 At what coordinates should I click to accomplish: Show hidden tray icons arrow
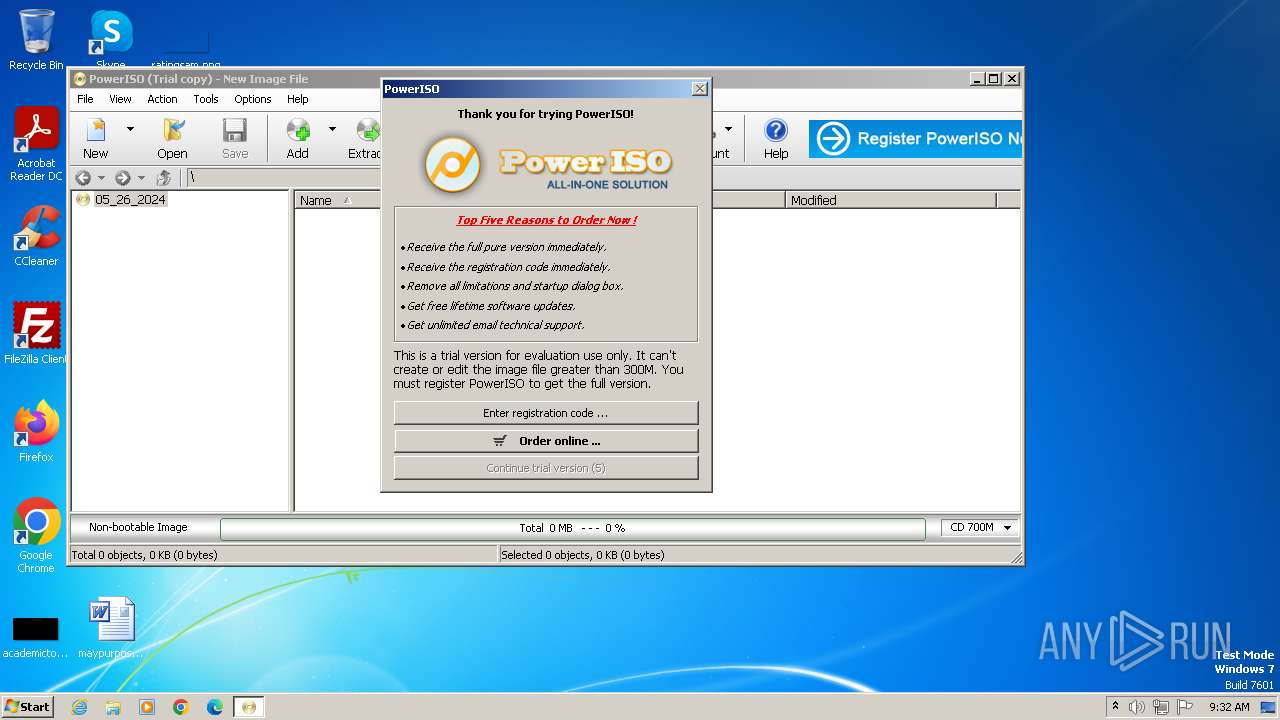click(1115, 707)
